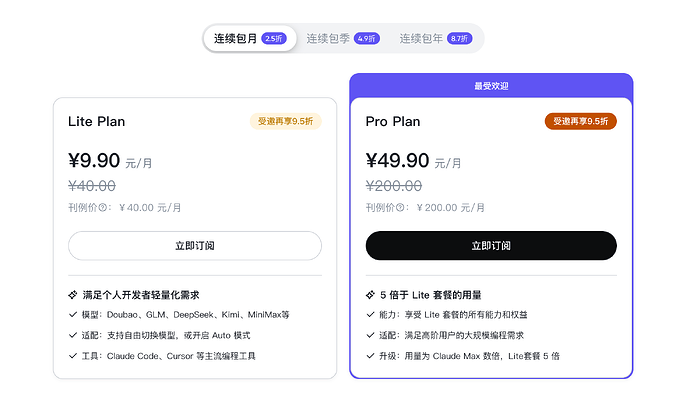Open the 刊例价 help icon under Lite Plan
690x408 pixels.
[x=102, y=208]
